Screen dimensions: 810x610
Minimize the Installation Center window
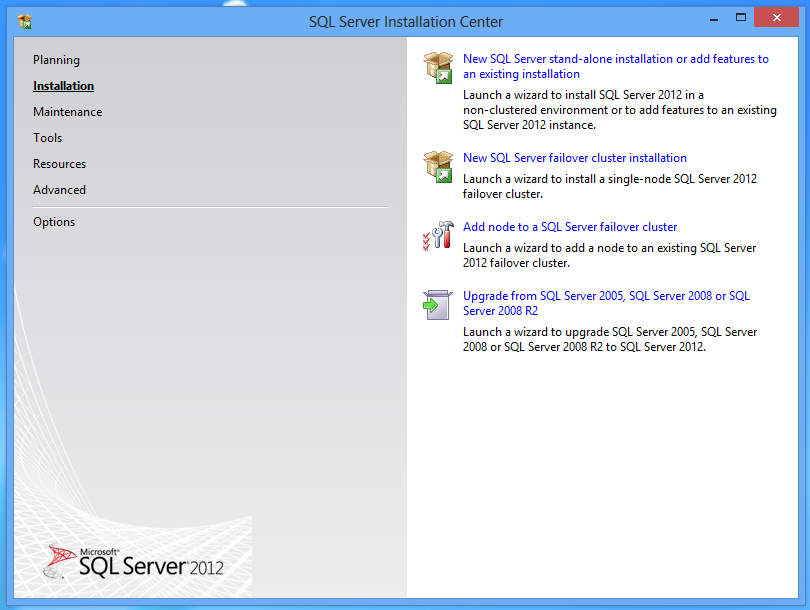[x=714, y=19]
